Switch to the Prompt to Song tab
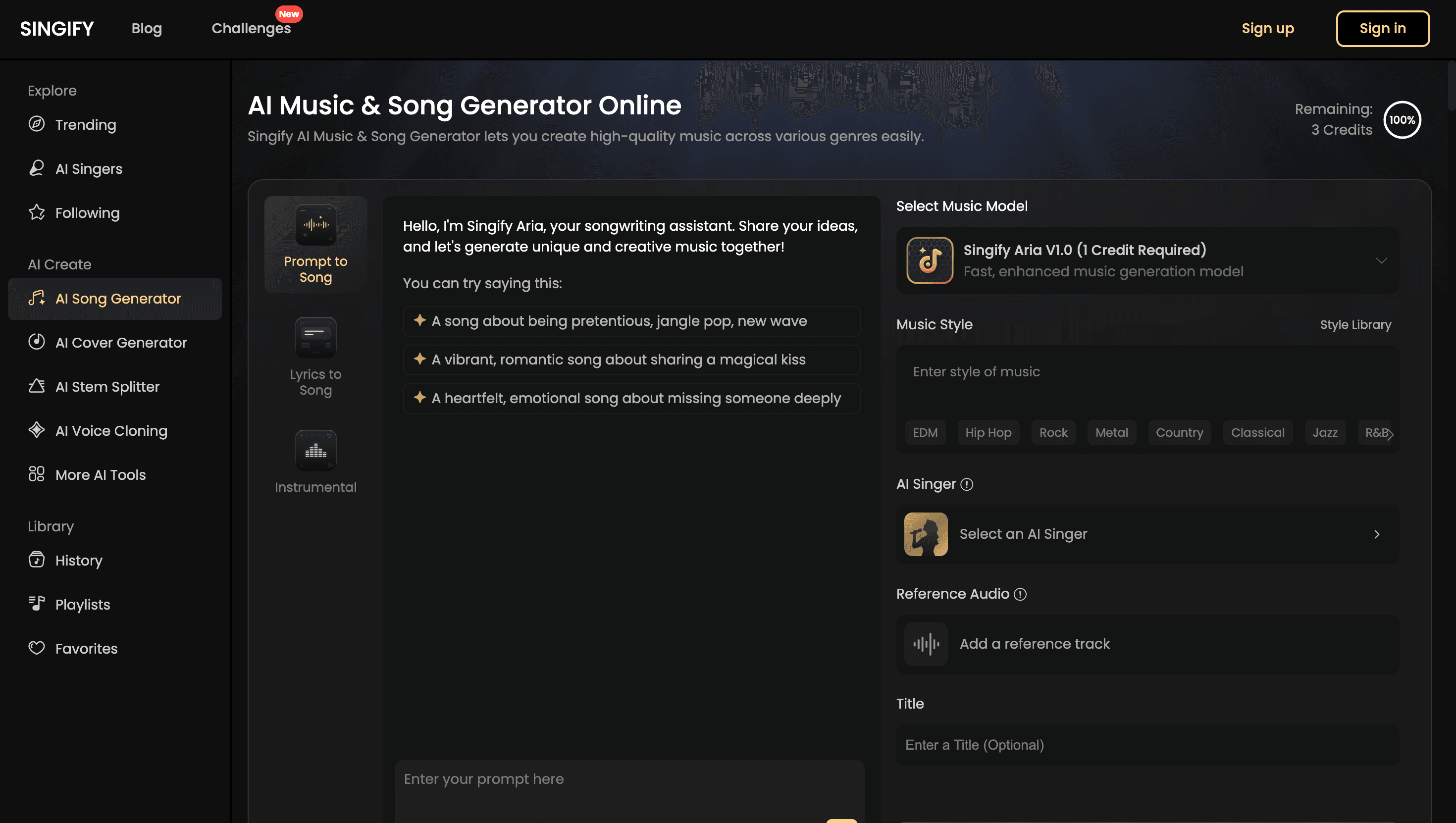The image size is (1456, 823). tap(316, 245)
